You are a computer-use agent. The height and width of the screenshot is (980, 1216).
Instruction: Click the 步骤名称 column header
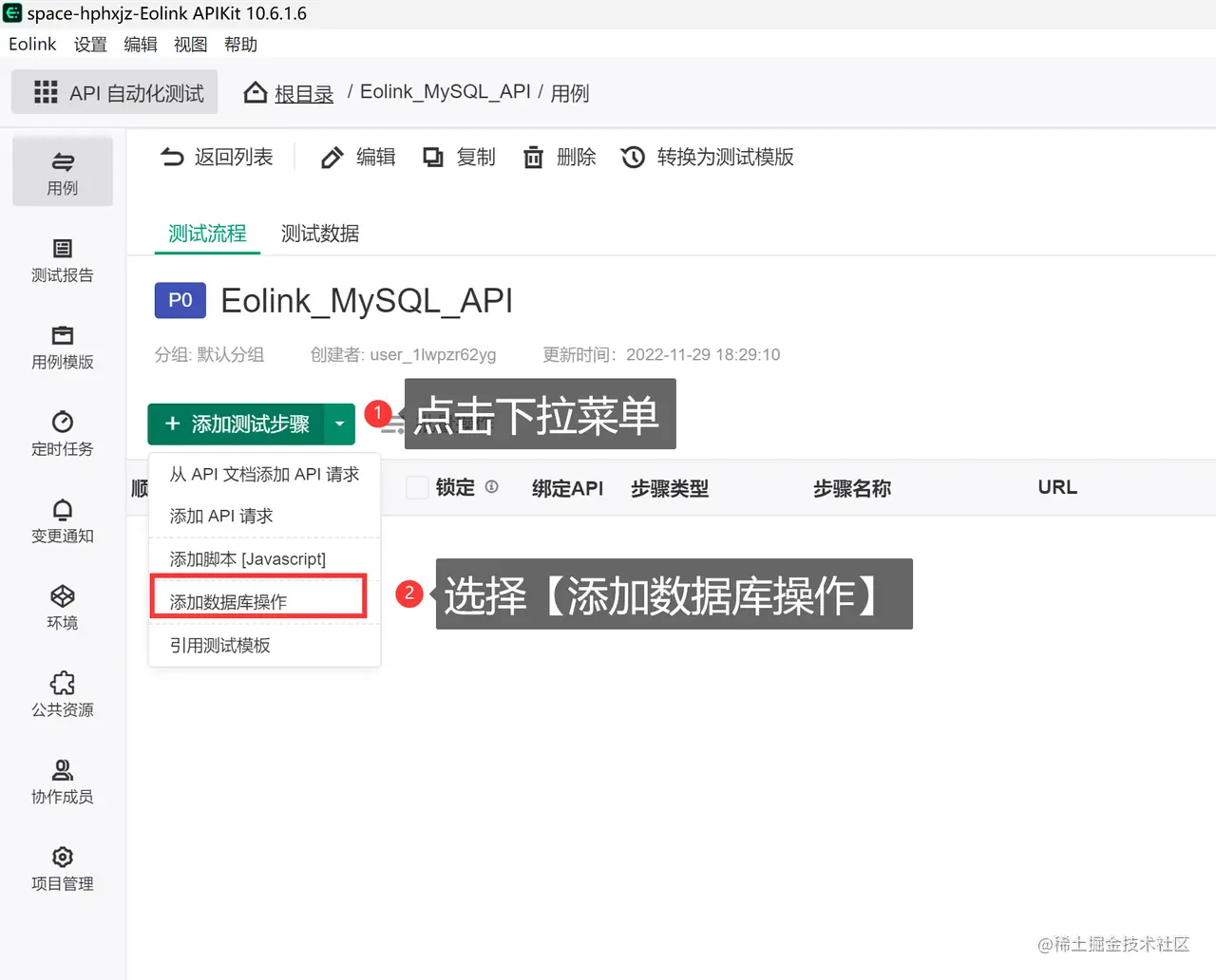pos(852,488)
